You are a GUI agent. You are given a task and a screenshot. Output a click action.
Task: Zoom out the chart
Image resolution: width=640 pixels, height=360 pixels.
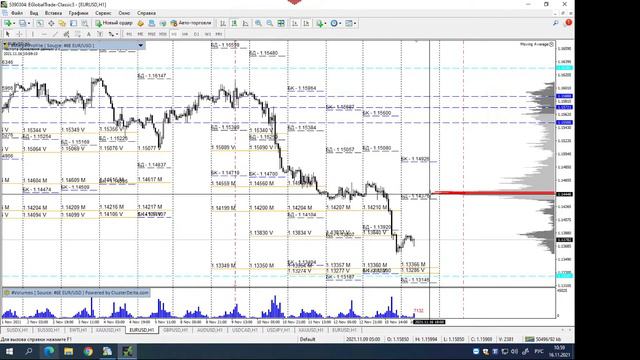[x=270, y=23]
